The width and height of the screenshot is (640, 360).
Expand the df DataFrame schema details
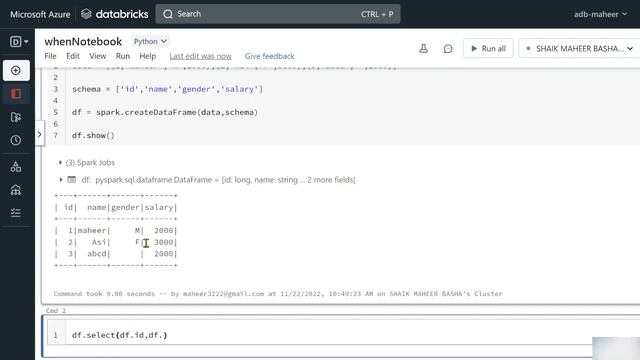pos(60,180)
